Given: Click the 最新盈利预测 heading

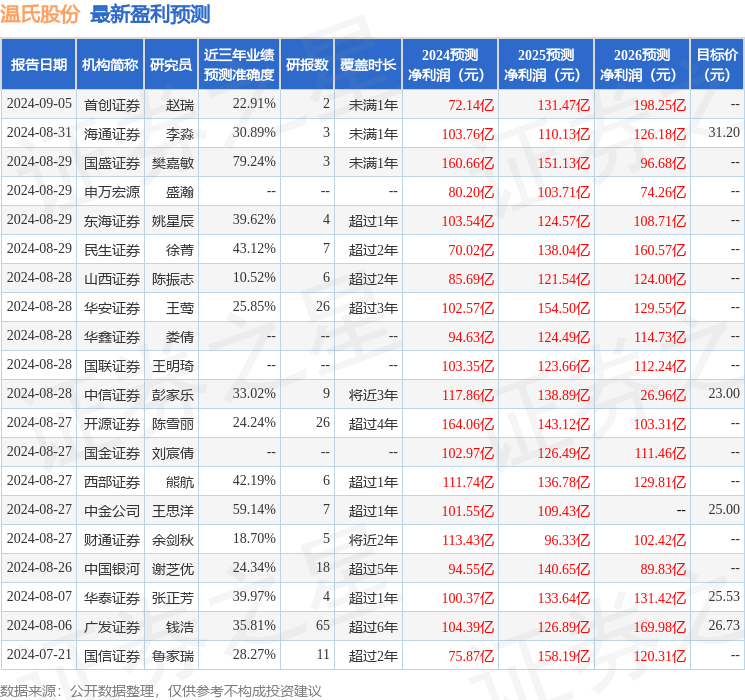Looking at the screenshot, I should coord(150,14).
